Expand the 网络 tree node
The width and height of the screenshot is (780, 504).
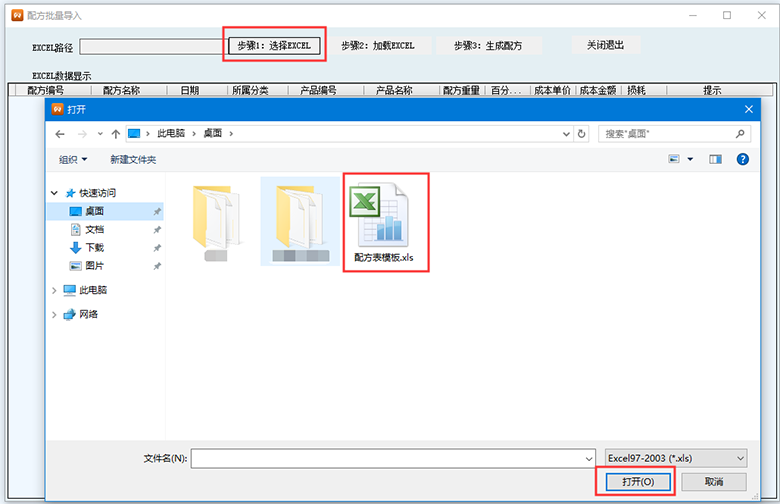pos(54,314)
